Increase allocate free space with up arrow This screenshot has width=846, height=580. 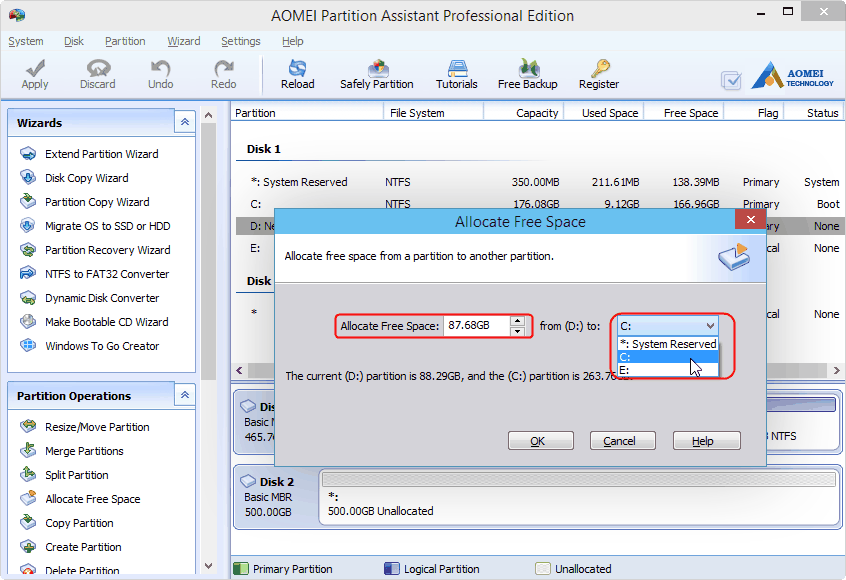(x=517, y=321)
